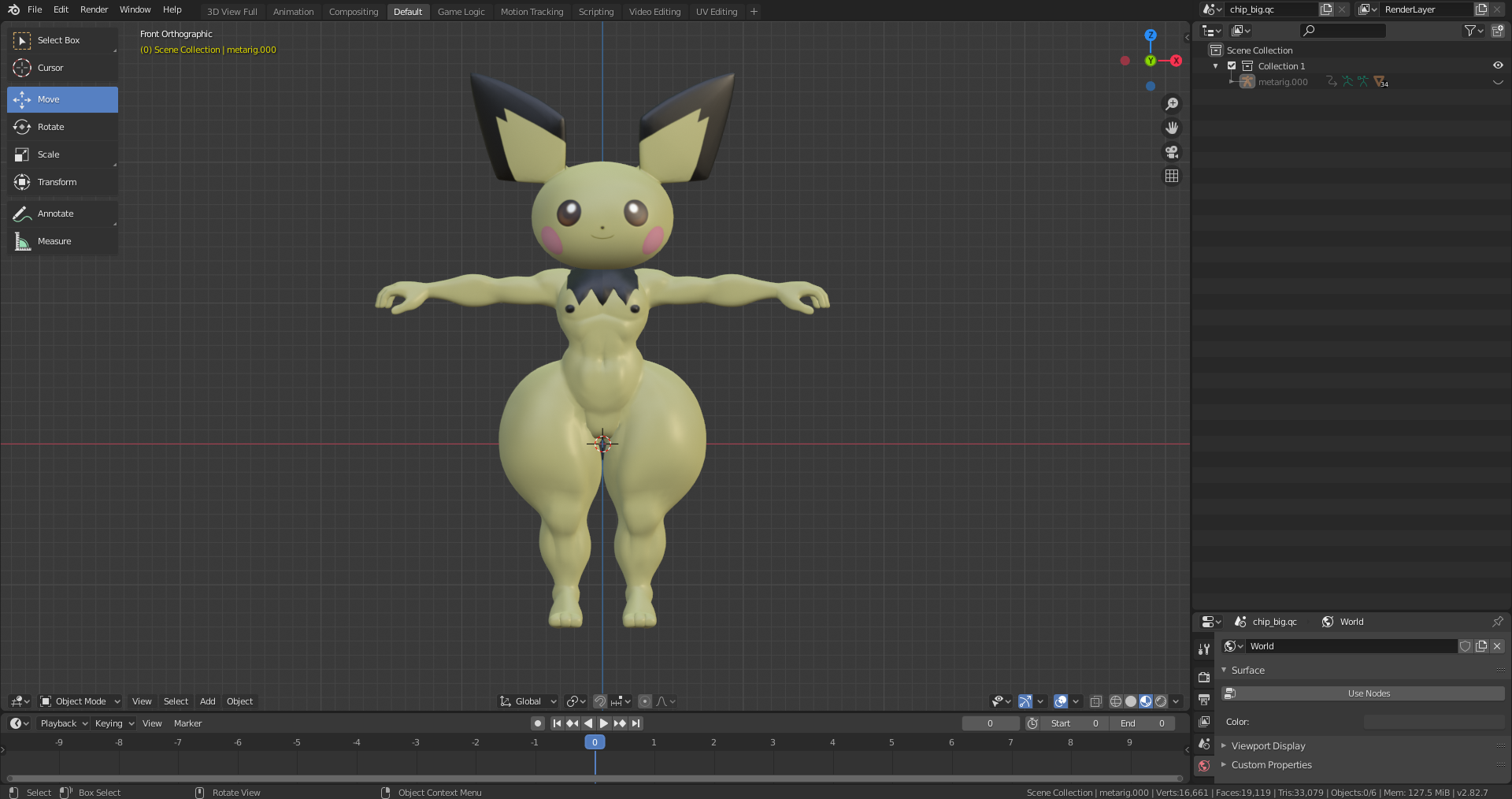The height and width of the screenshot is (799, 1512).
Task: Click the world Color swatch
Action: 1434,722
